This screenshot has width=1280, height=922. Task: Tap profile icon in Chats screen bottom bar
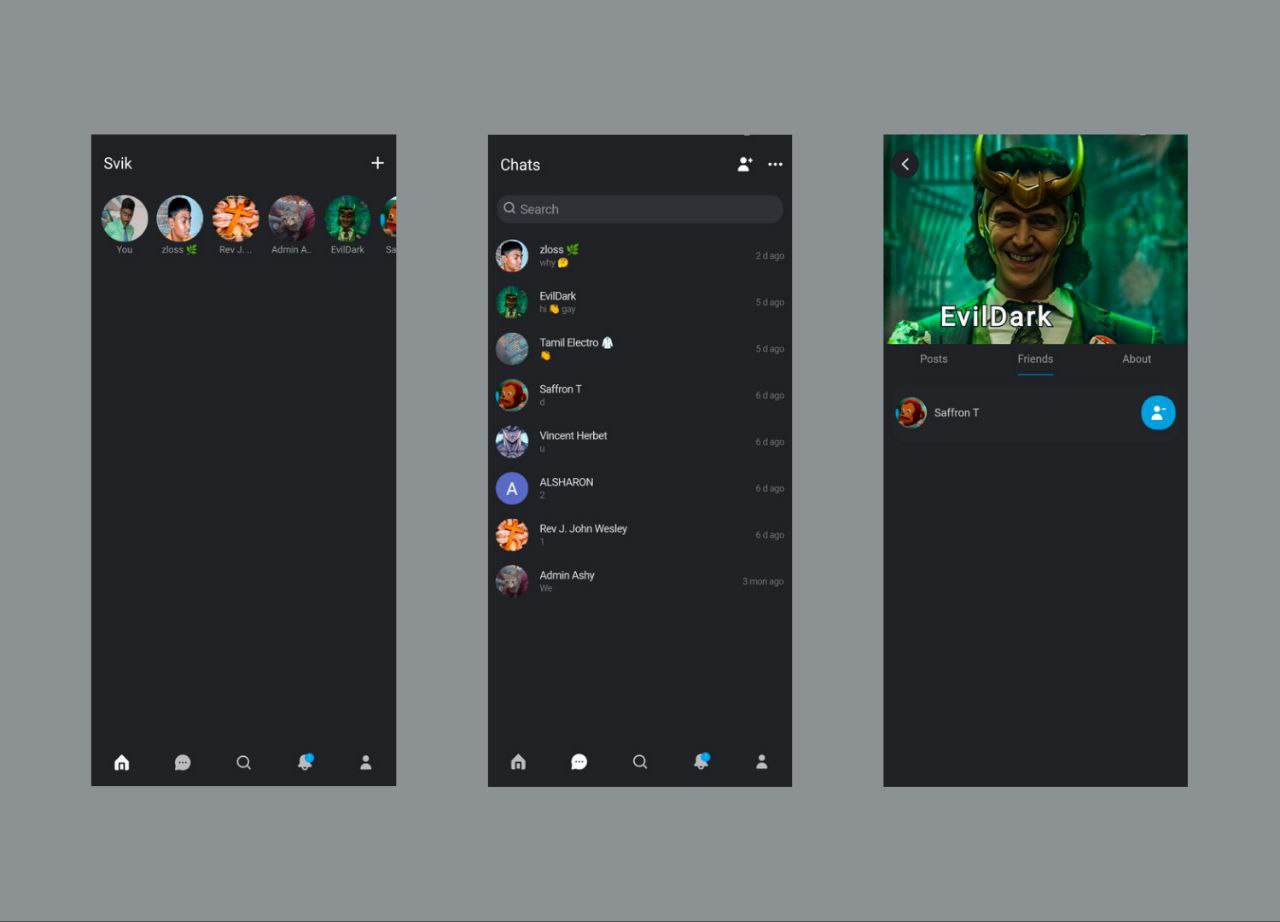pyautogui.click(x=762, y=762)
